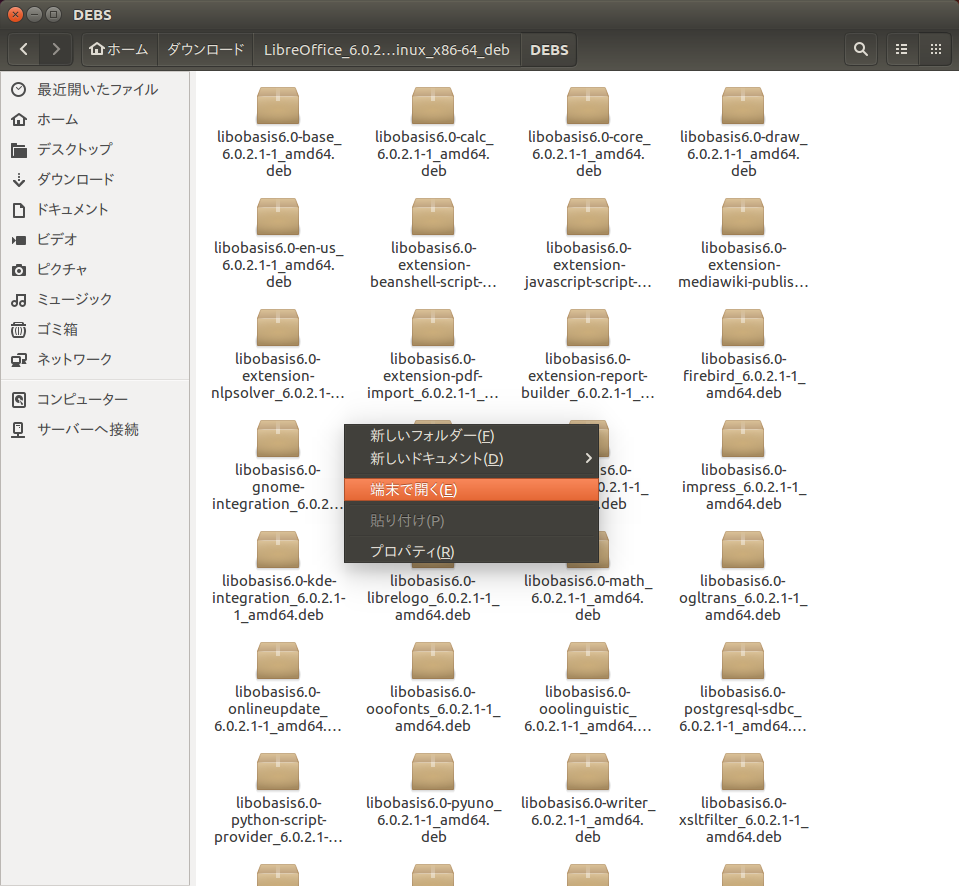
Task: Switch to icon grid view
Action: point(936,49)
